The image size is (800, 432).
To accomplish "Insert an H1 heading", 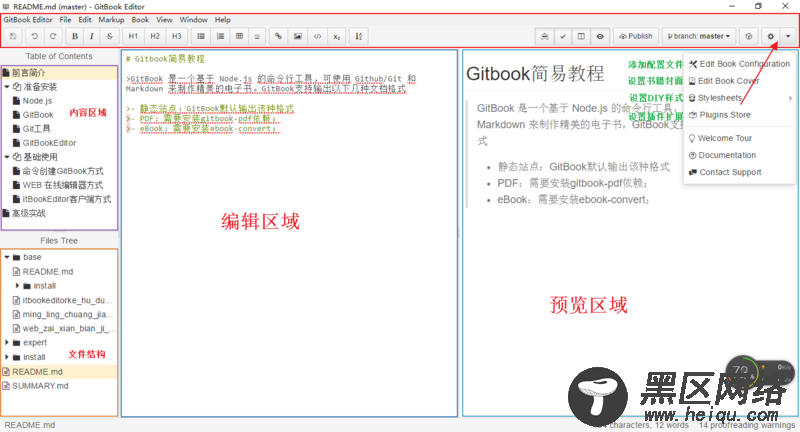I will point(133,36).
